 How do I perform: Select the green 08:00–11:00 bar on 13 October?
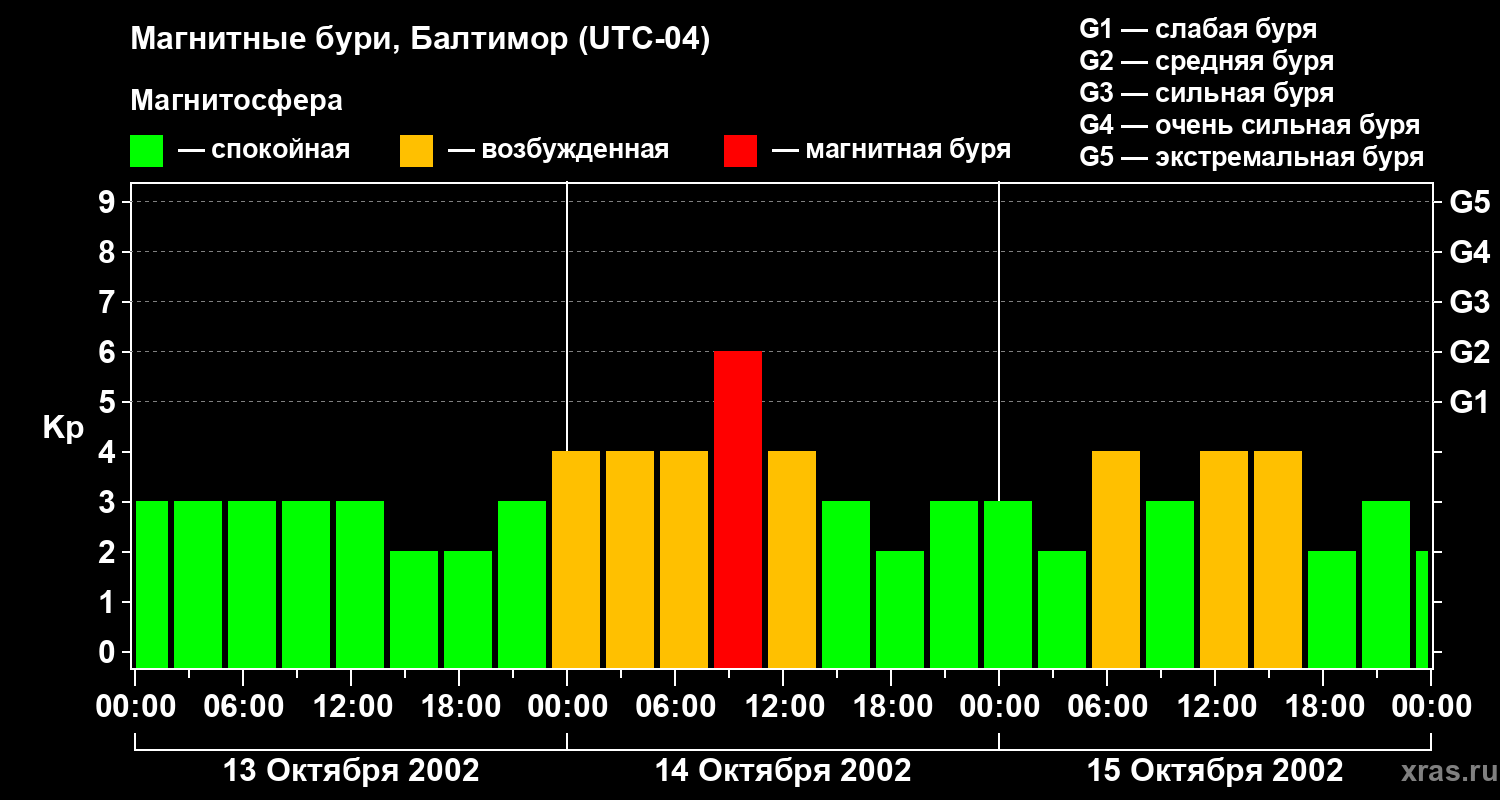click(x=306, y=585)
